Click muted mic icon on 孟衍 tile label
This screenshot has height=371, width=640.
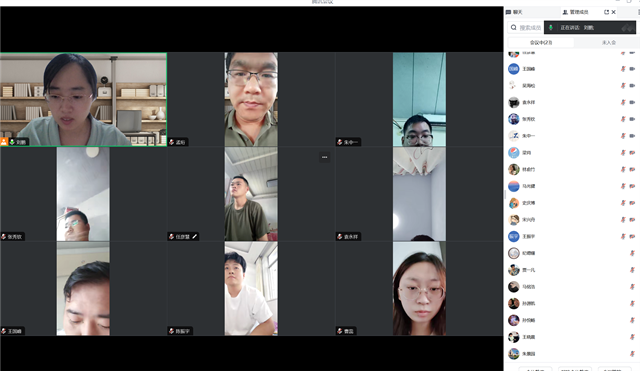click(x=172, y=142)
